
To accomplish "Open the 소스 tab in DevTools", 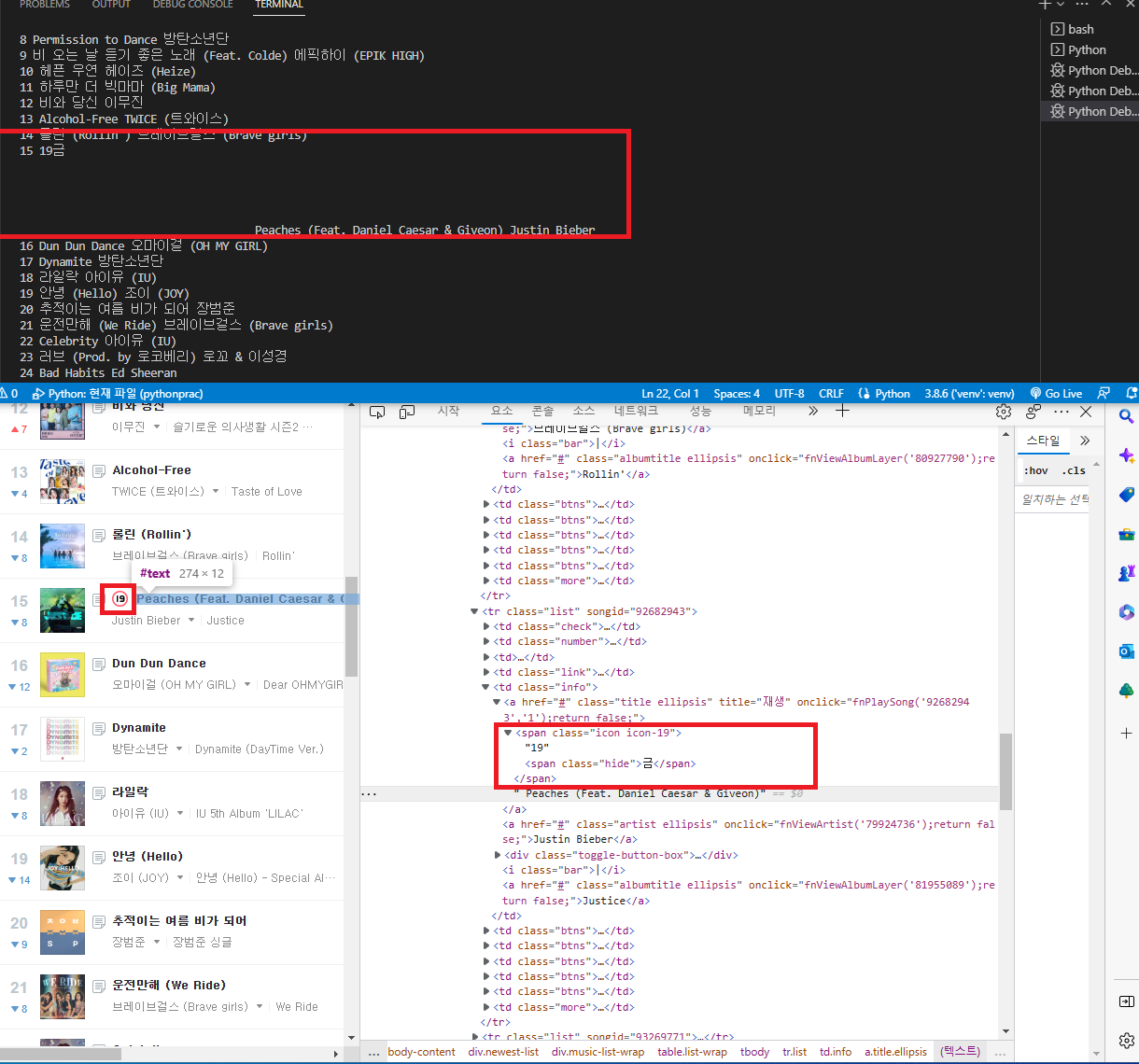I will pos(584,411).
